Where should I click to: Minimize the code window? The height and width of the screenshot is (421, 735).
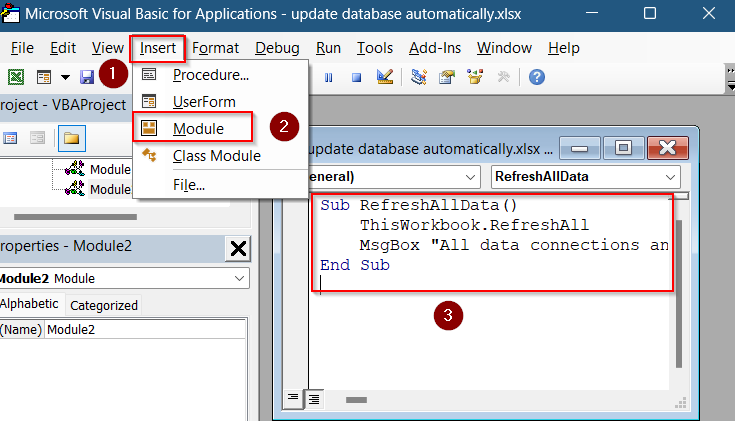click(x=579, y=149)
